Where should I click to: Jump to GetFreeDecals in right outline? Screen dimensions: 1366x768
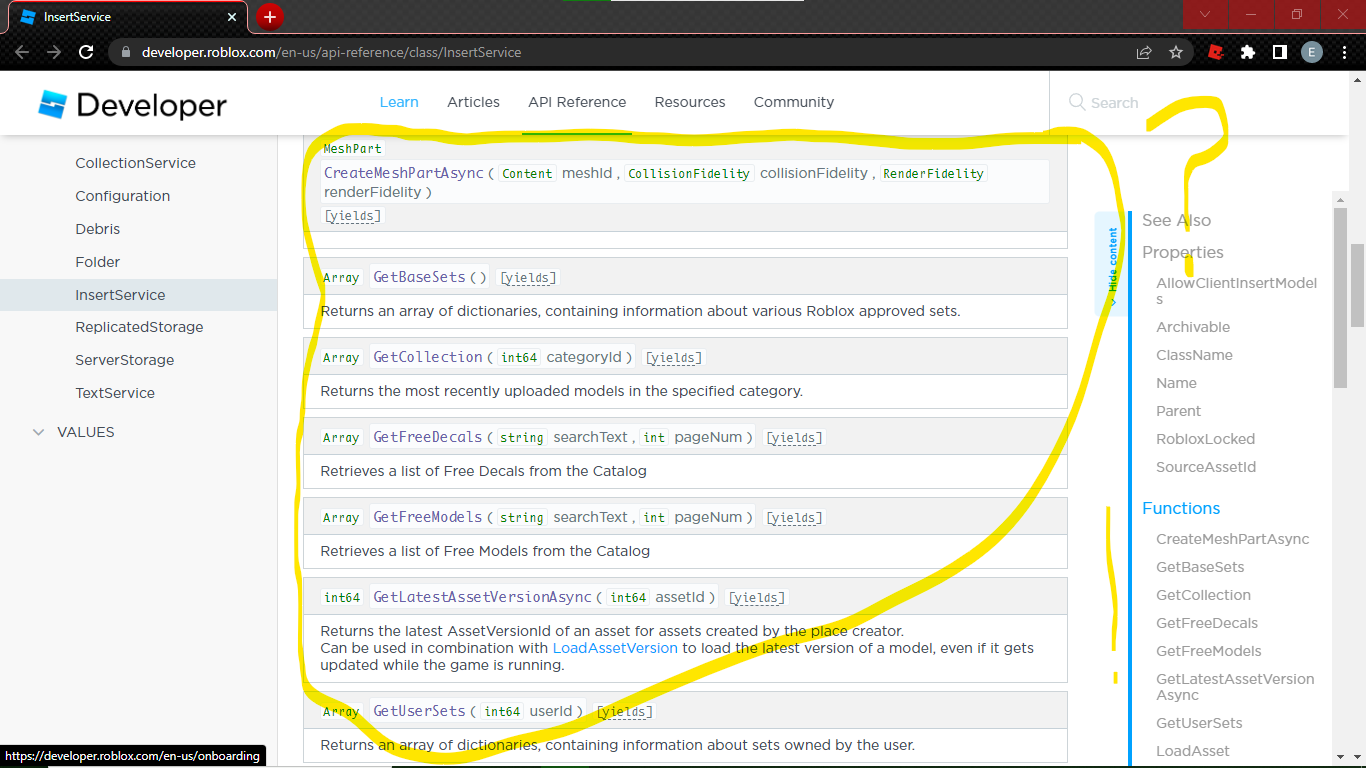click(1207, 623)
